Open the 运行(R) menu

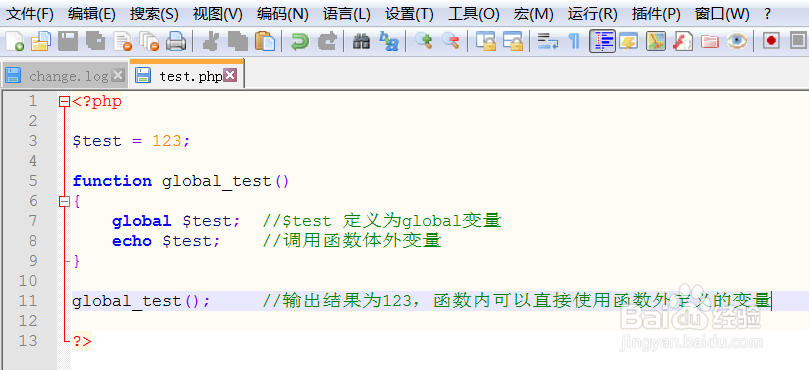(x=592, y=14)
